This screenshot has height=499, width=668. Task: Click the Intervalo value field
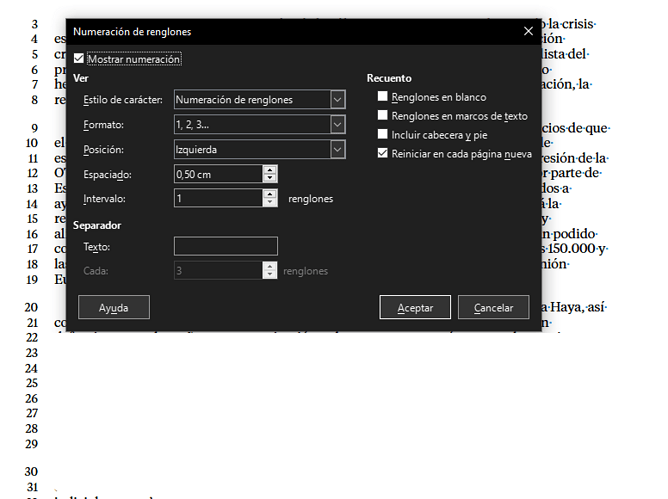click(218, 198)
